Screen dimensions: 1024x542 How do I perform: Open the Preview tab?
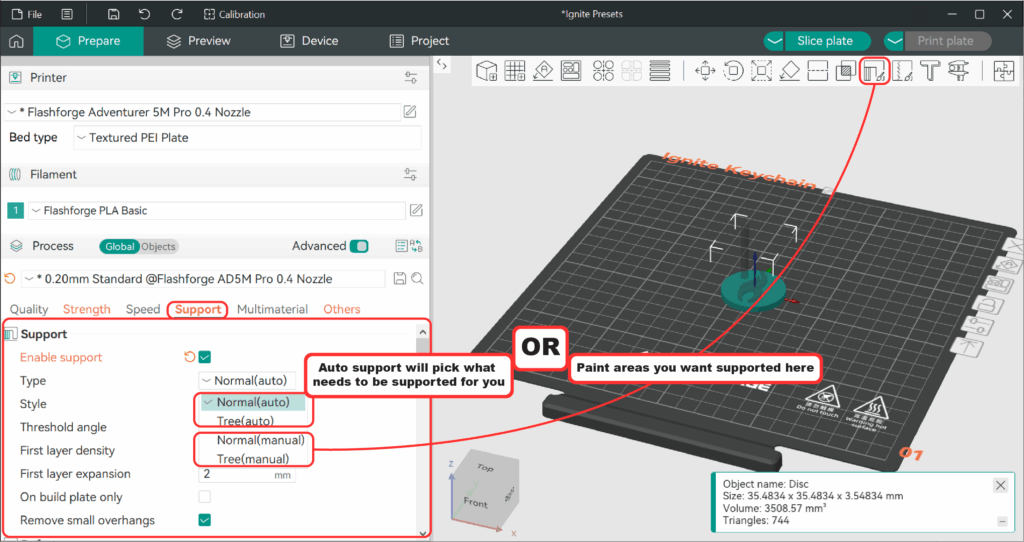click(x=199, y=40)
